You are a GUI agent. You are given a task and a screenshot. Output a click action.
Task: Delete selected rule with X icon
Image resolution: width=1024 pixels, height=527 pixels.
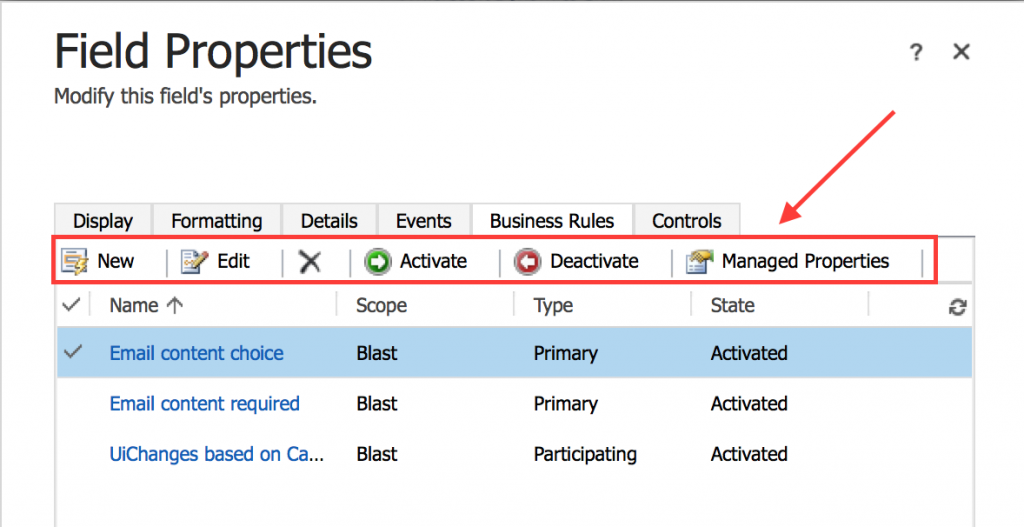[x=310, y=261]
